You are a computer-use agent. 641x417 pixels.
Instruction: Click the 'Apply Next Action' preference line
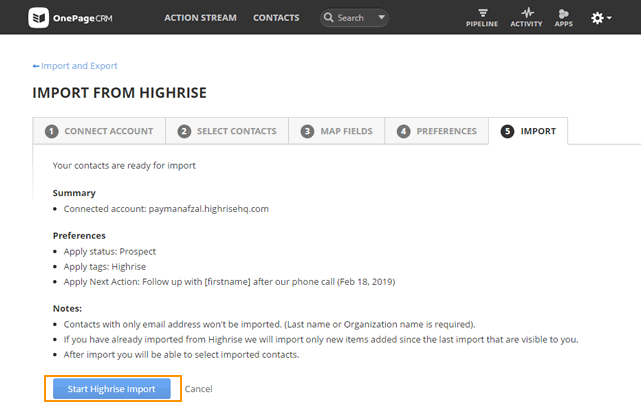click(x=229, y=282)
